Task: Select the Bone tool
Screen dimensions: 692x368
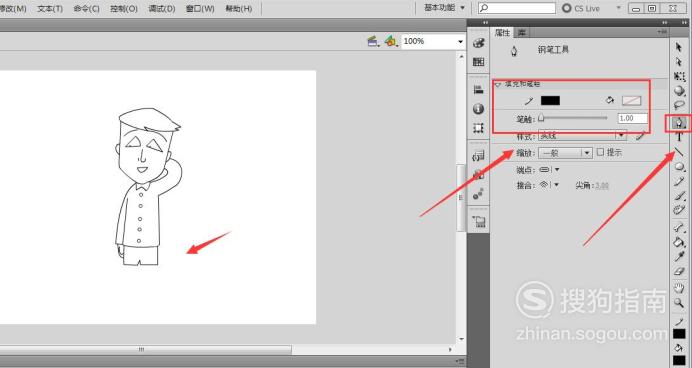Action: click(679, 227)
